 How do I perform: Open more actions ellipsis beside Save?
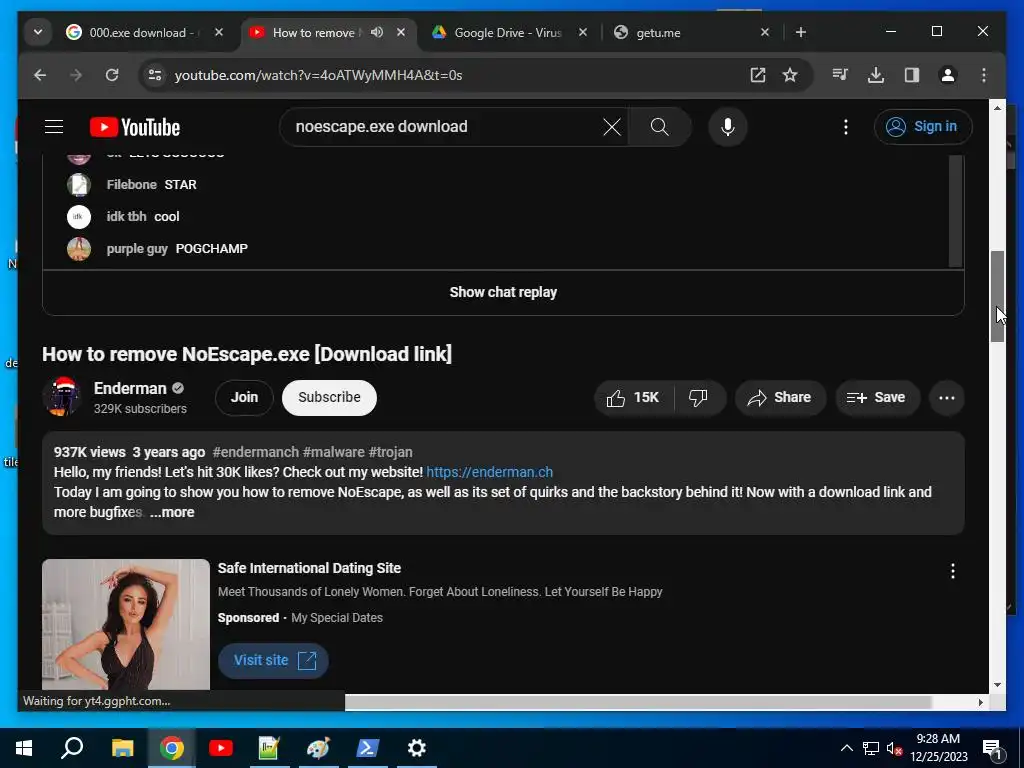[x=947, y=397]
